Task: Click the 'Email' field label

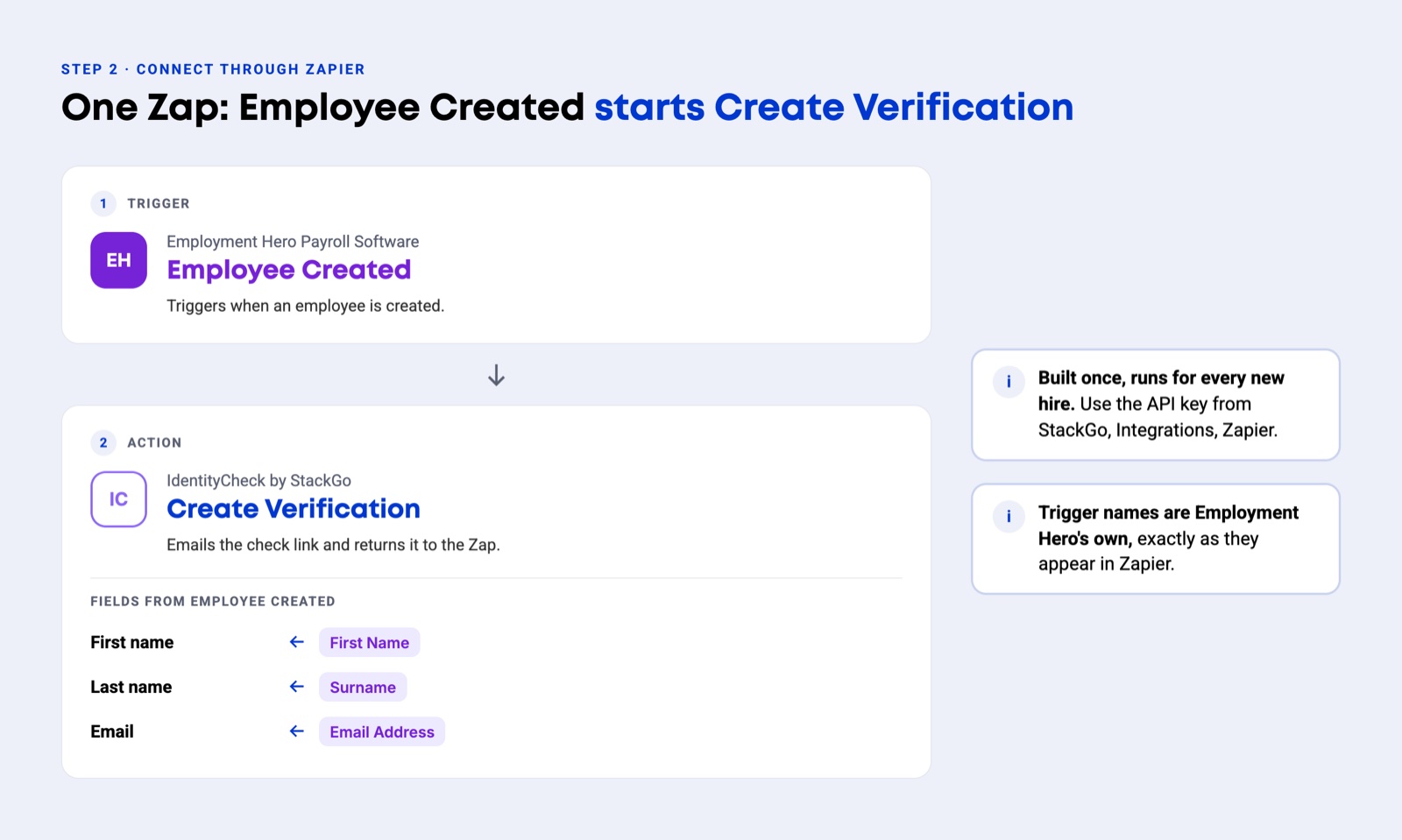Action: click(x=112, y=731)
